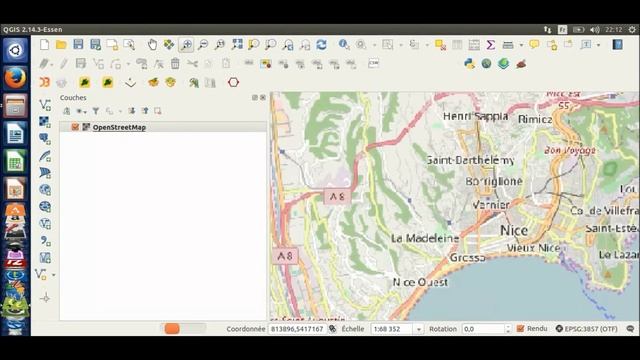Viewport: 640px width, 360px height.
Task: Click the rotation spinner arrows
Action: click(x=508, y=329)
